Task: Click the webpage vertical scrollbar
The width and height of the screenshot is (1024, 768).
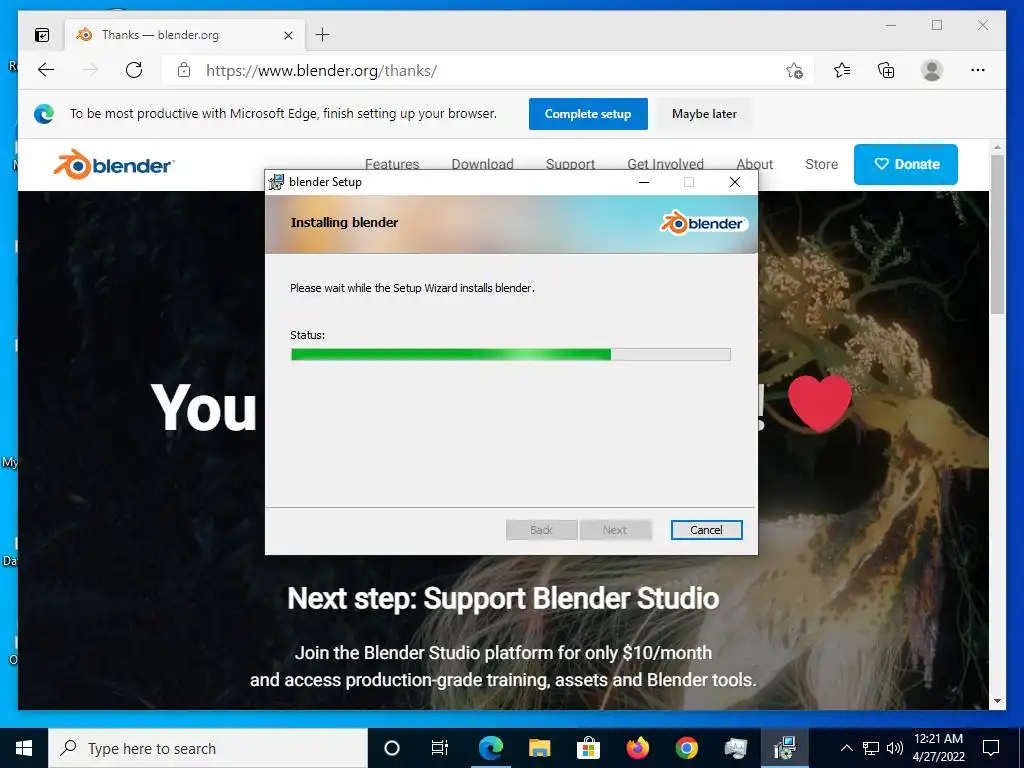Action: pyautogui.click(x=997, y=234)
